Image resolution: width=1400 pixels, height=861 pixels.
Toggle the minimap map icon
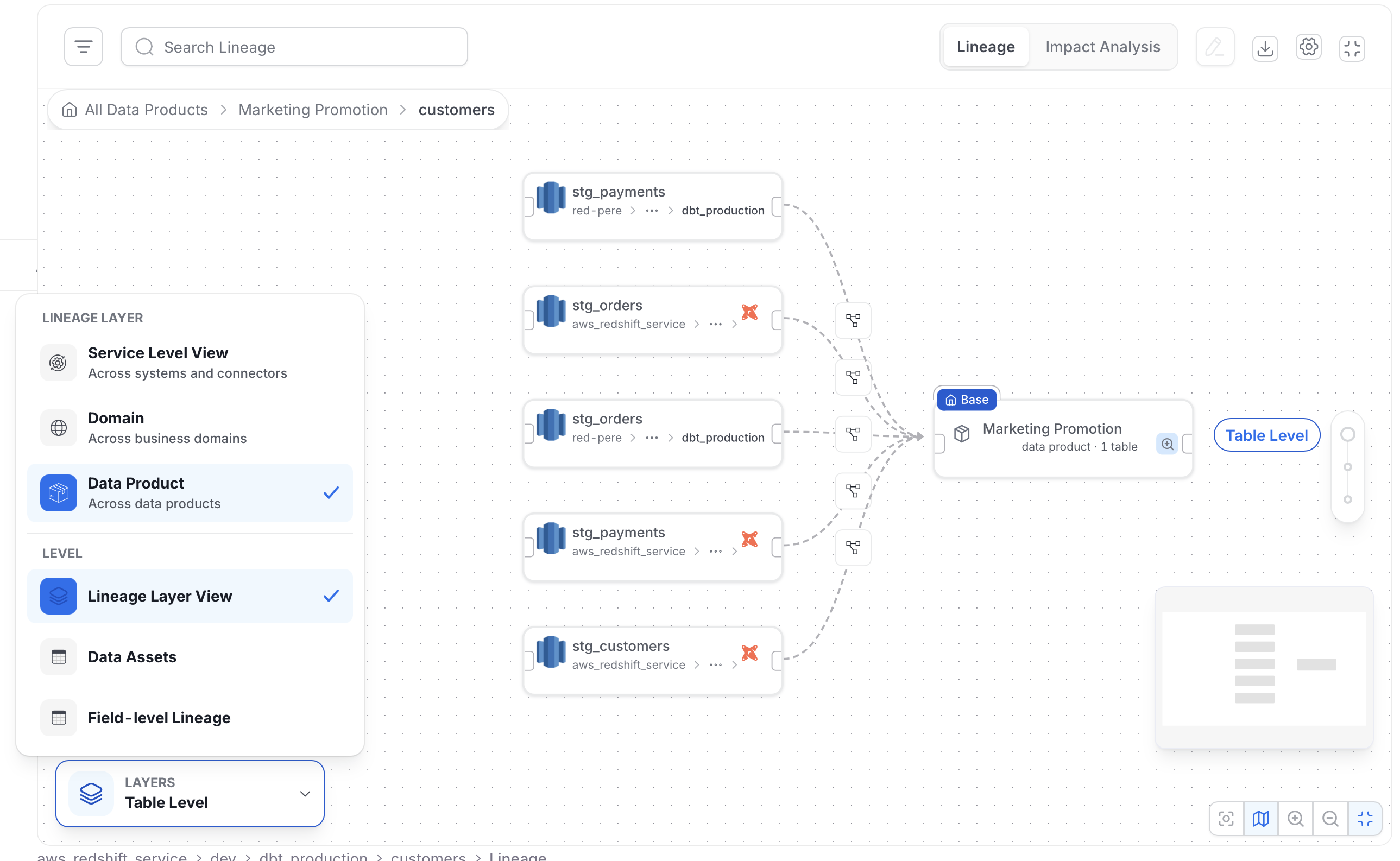(x=1260, y=818)
